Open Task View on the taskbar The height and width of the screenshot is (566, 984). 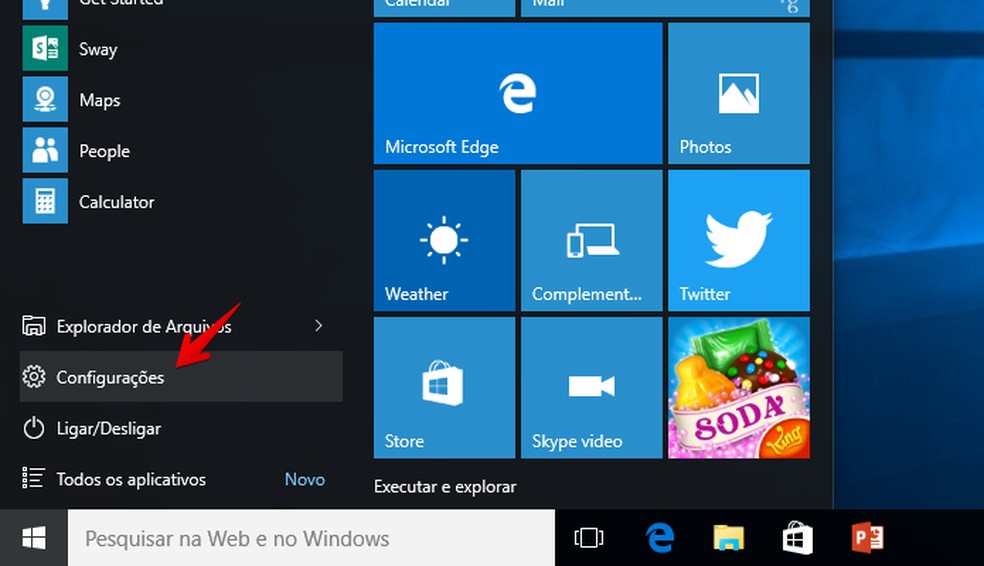click(589, 538)
